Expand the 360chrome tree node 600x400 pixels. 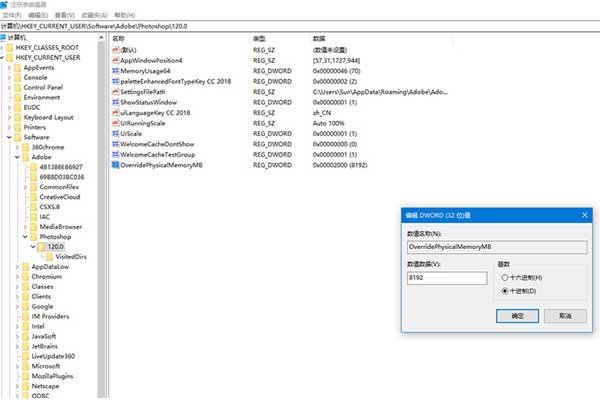(x=17, y=147)
